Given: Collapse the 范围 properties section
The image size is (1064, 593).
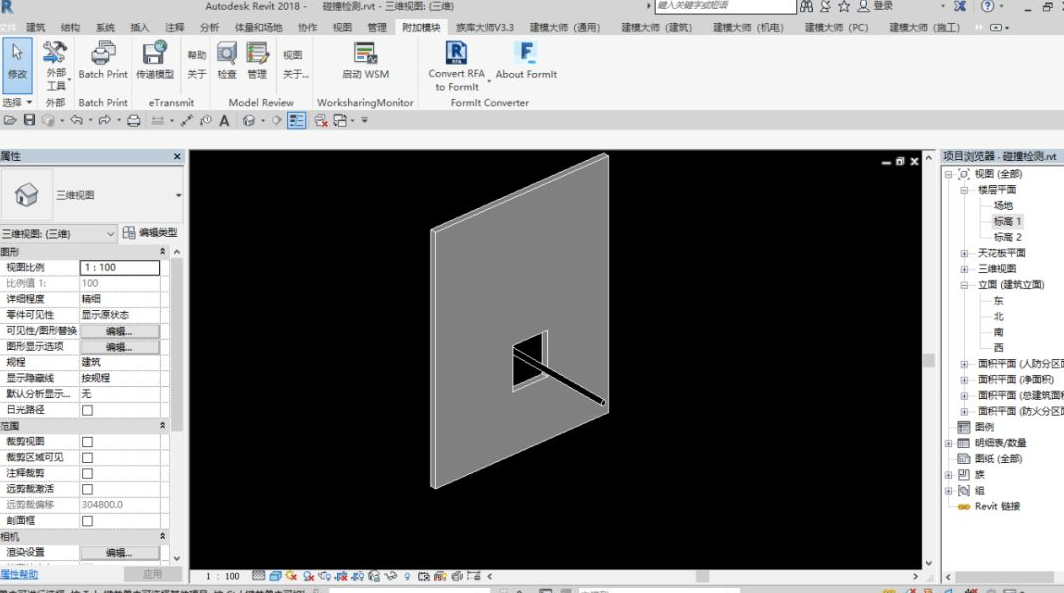Looking at the screenshot, I should 162,426.
